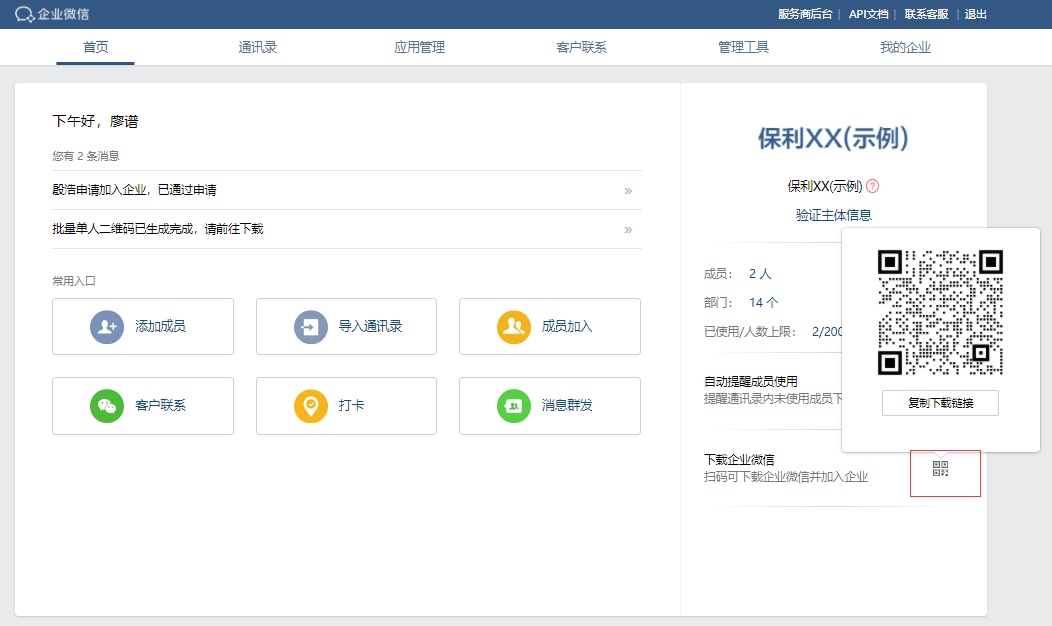Click the 添加成员 person-plus icon
Image resolution: width=1052 pixels, height=626 pixels.
(x=107, y=327)
